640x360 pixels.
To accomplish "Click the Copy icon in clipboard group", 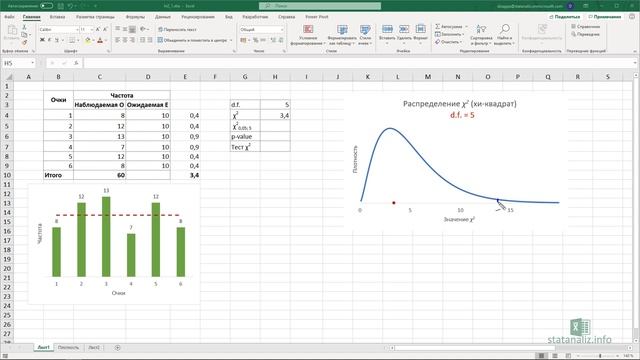I will click(x=24, y=35).
